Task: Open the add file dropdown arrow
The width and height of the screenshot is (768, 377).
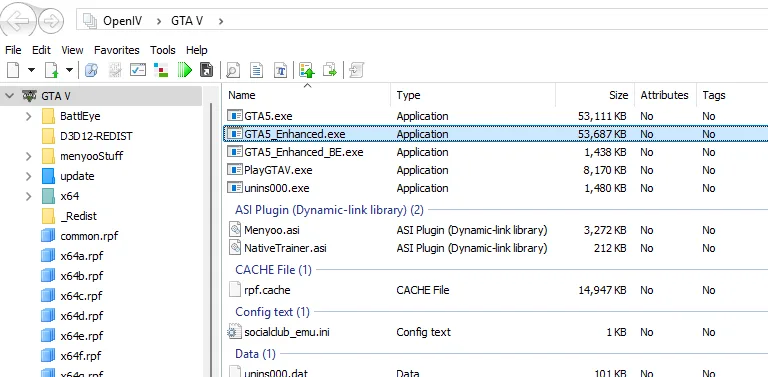Action: pyautogui.click(x=70, y=70)
